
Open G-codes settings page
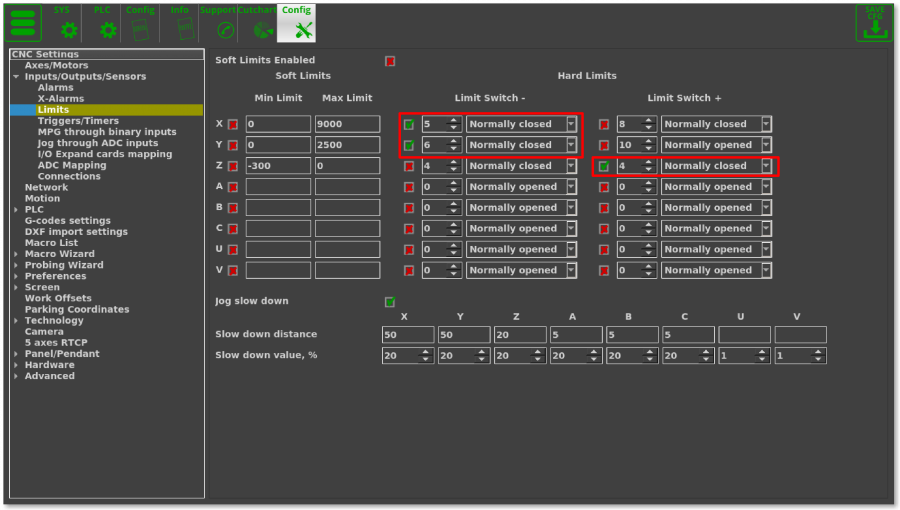(x=67, y=221)
